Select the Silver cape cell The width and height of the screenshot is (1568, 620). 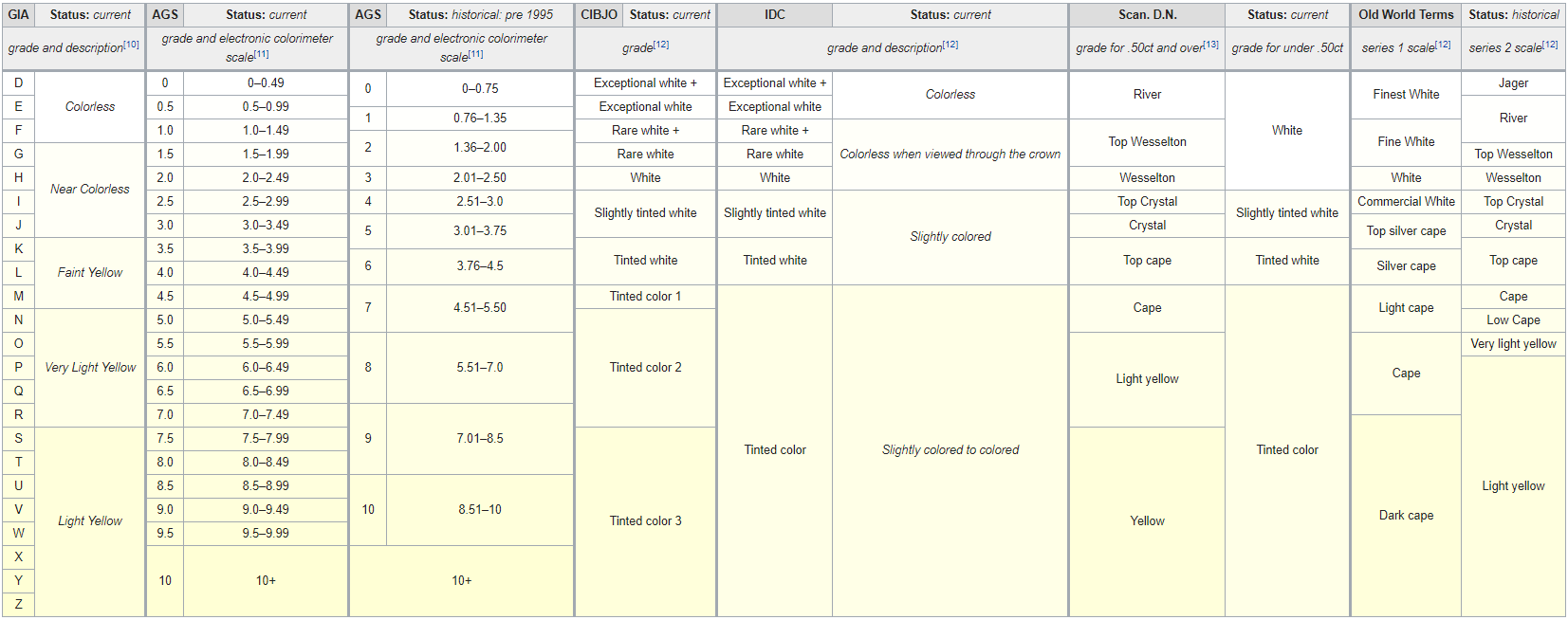pyautogui.click(x=1406, y=266)
